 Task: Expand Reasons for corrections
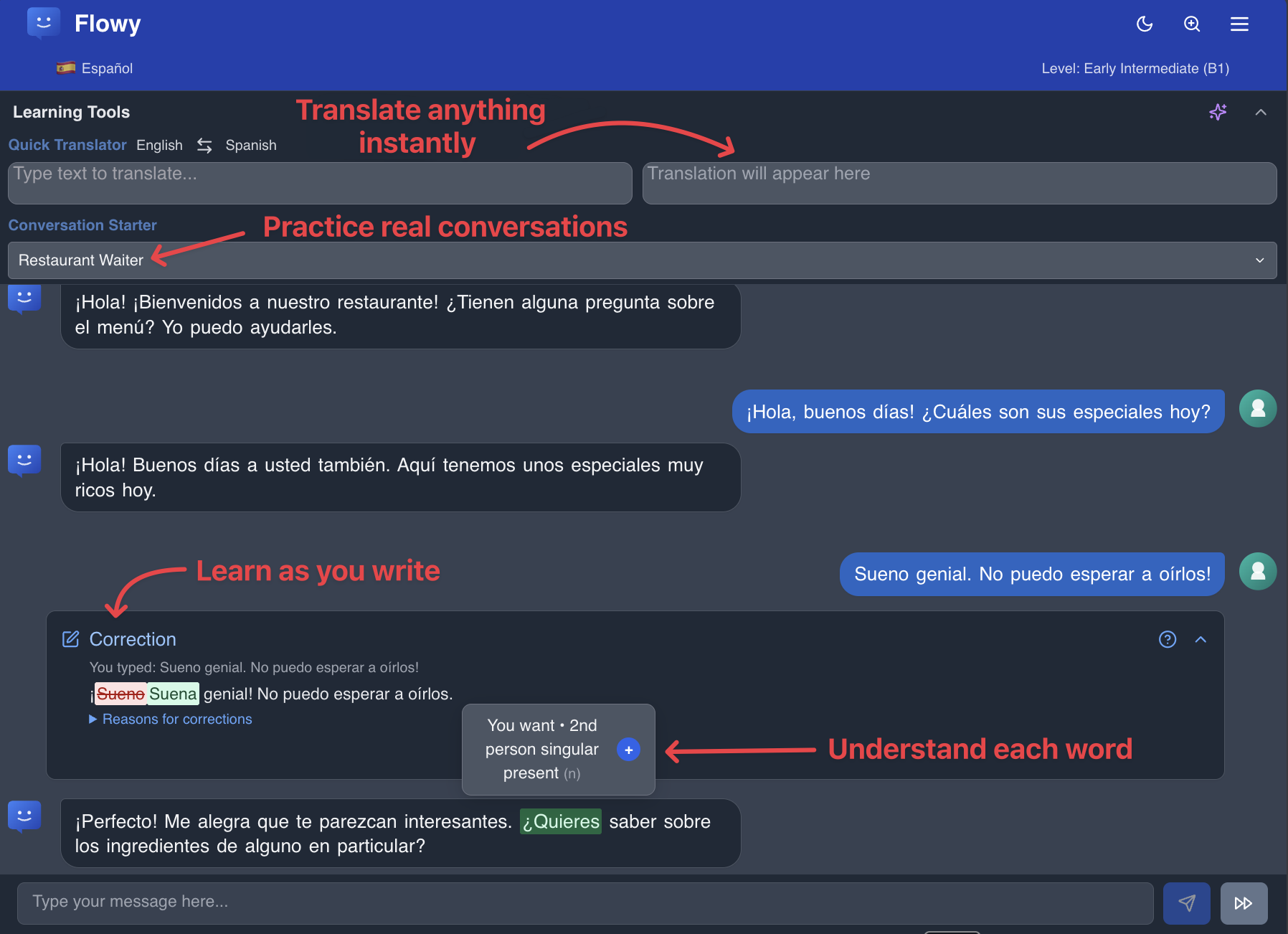click(x=171, y=719)
